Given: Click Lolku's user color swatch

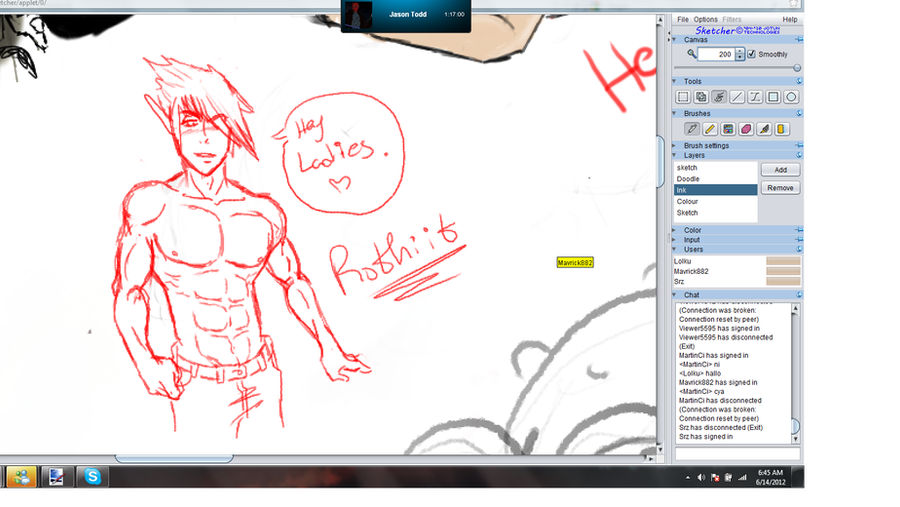Looking at the screenshot, I should point(783,261).
